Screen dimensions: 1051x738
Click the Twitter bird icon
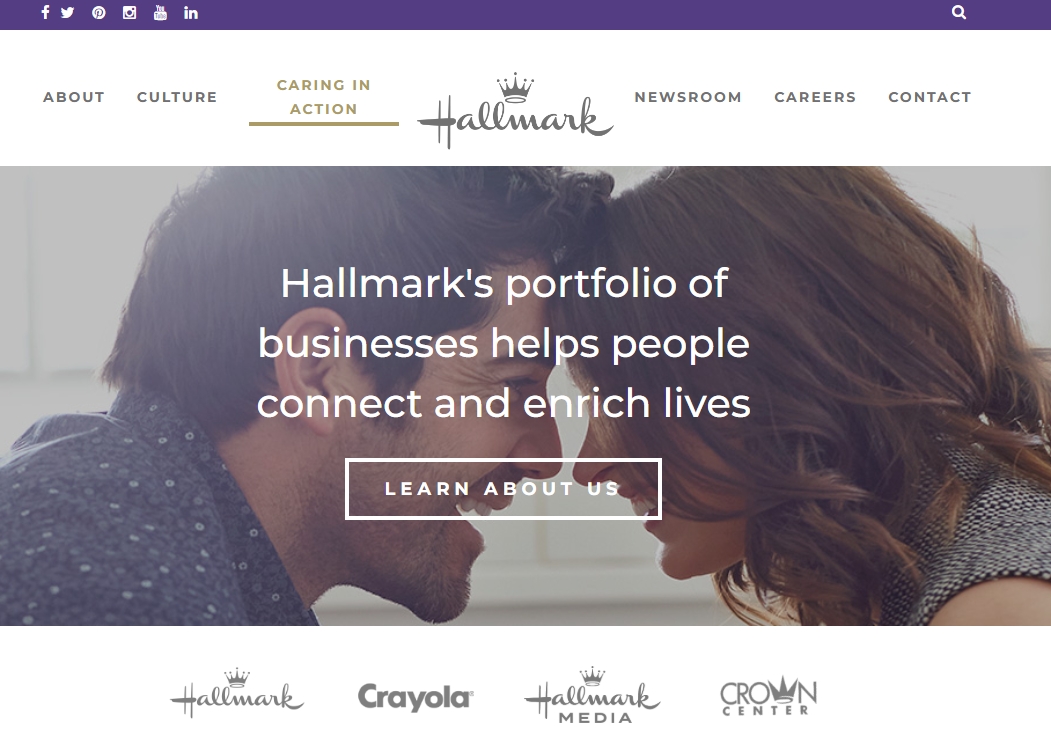click(68, 13)
